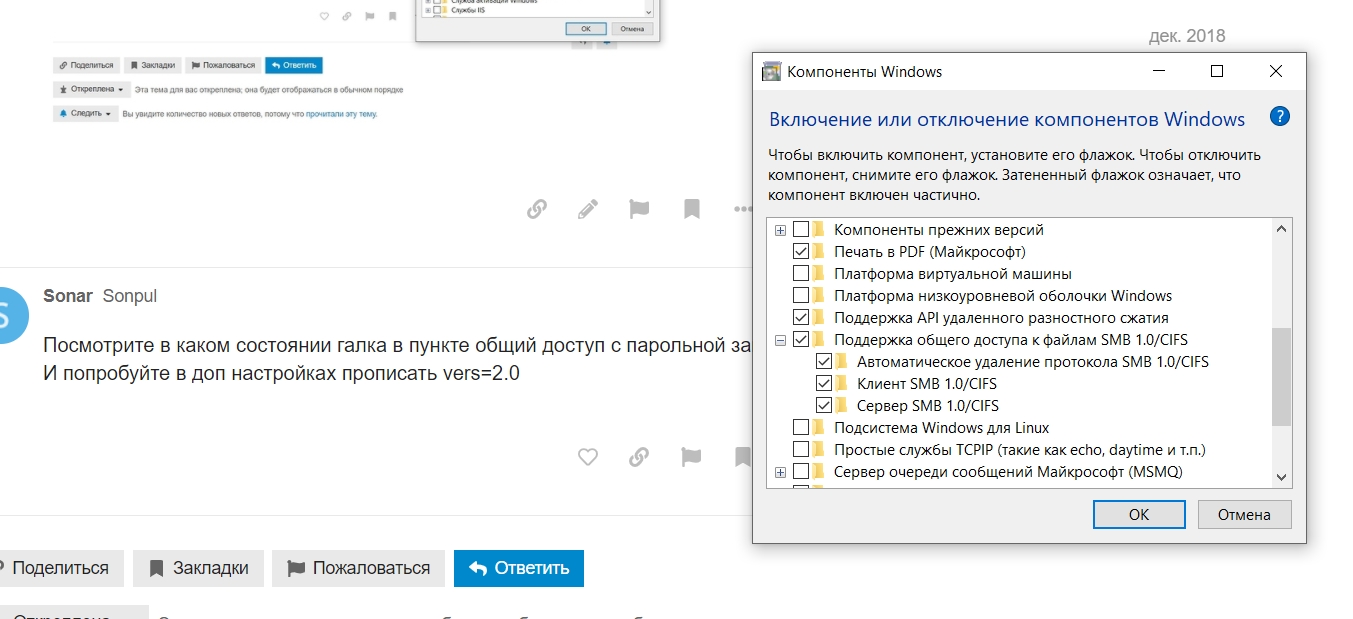The width and height of the screenshot is (1353, 619).
Task: Click scrollbar up arrow in components list
Action: [1281, 229]
